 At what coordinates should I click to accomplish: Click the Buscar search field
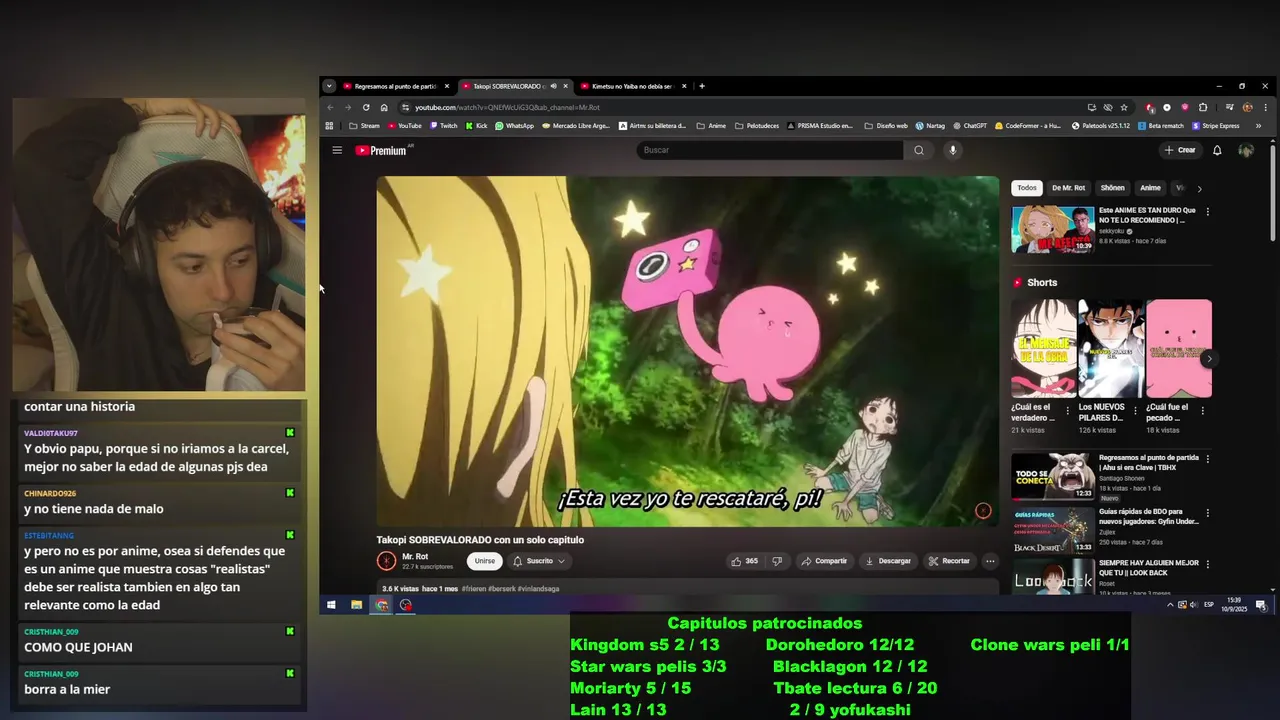click(769, 150)
